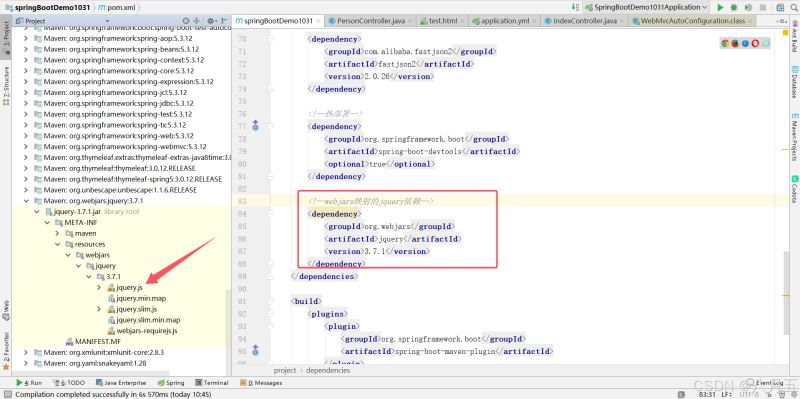Click the scroll-from-source target icon
Screen dimensions: 800x399
point(186,21)
